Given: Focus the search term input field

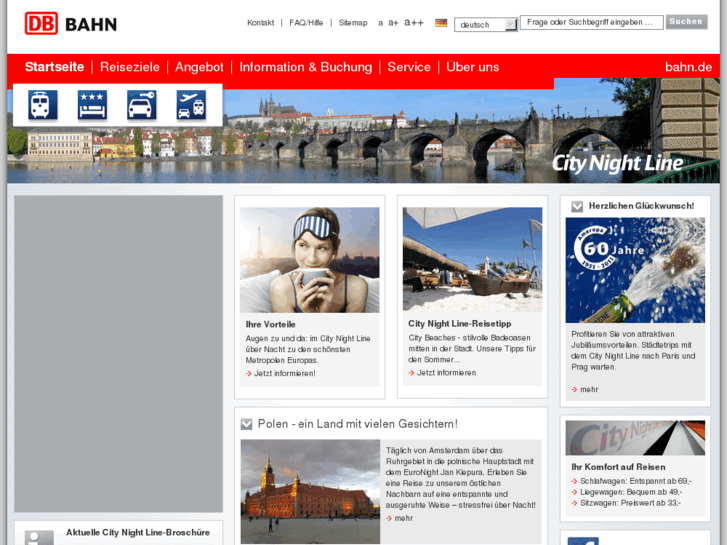Looking at the screenshot, I should pyautogui.click(x=591, y=22).
